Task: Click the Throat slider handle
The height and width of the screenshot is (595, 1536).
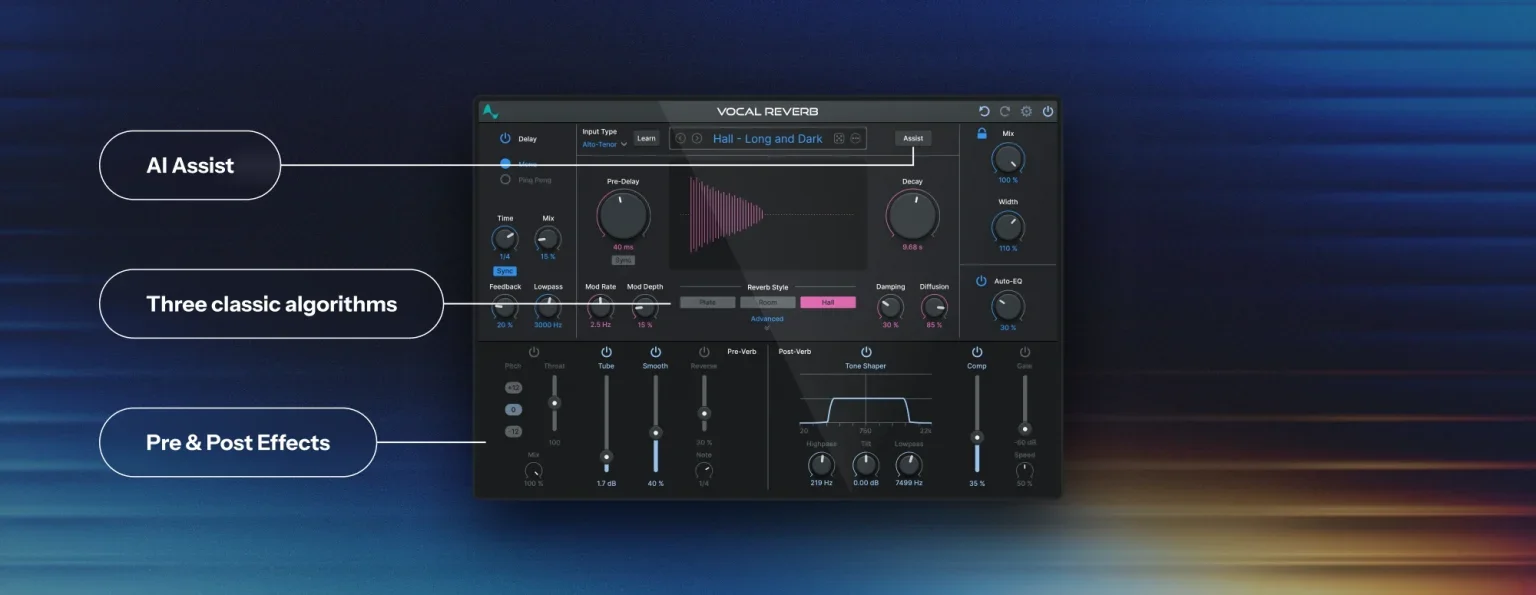Action: pyautogui.click(x=554, y=402)
